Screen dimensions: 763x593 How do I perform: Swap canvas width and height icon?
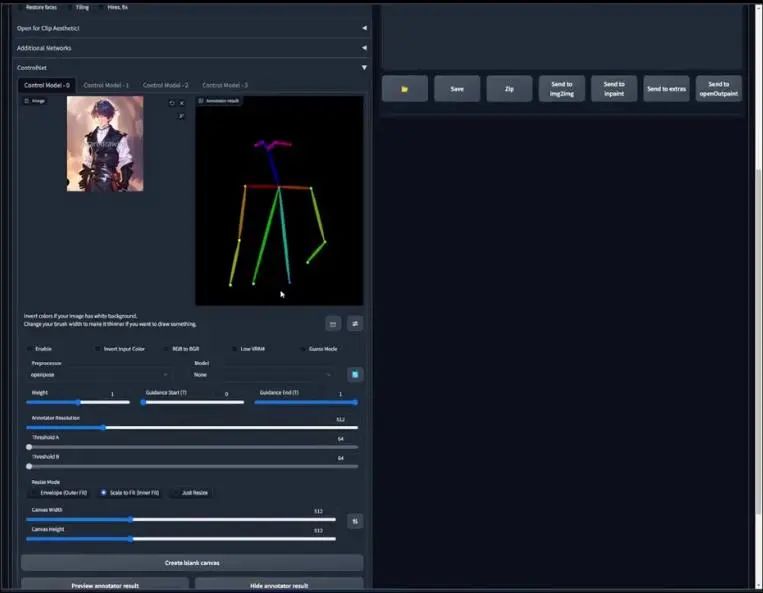click(355, 521)
